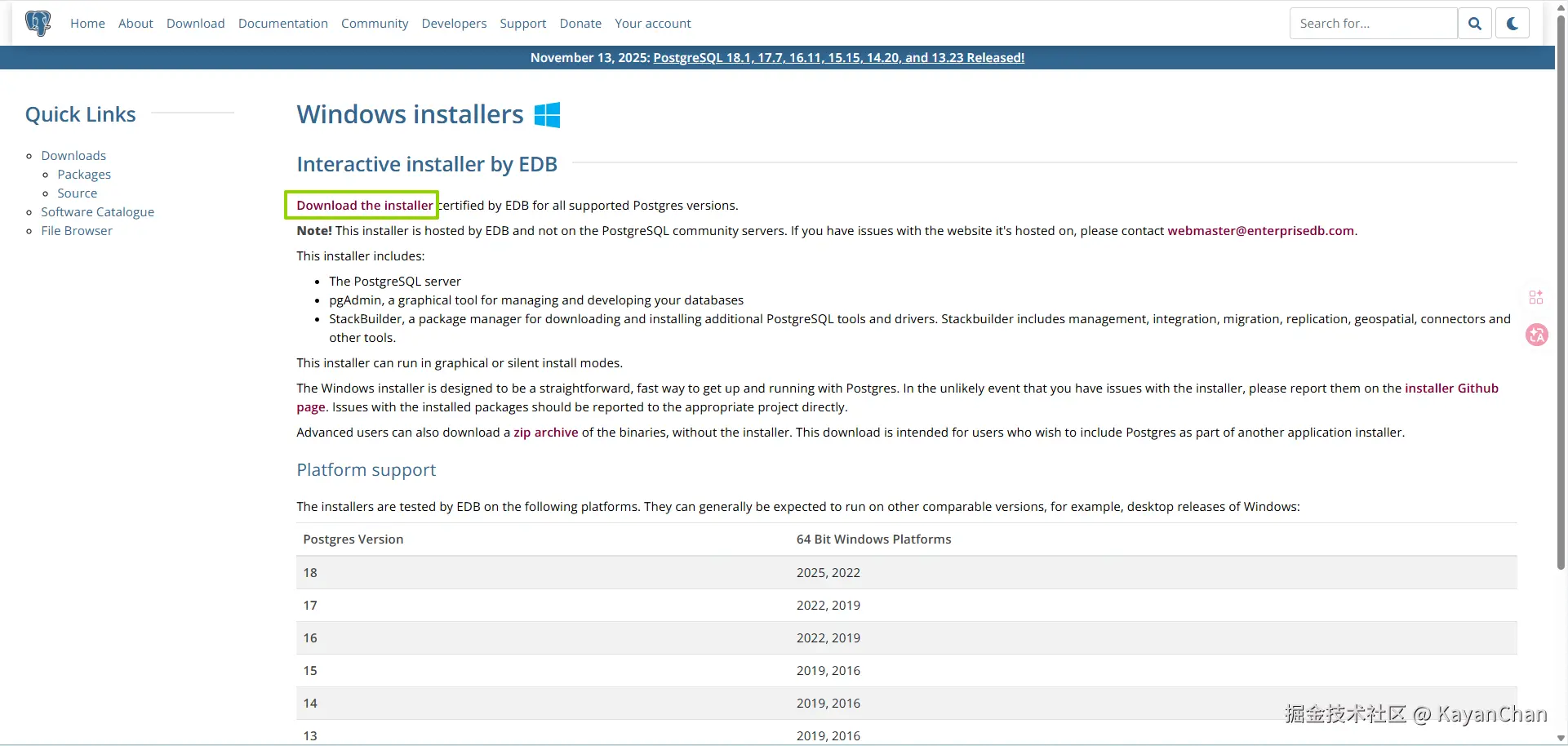Open Your account in navigation
The height and width of the screenshot is (746, 1568).
tap(653, 24)
